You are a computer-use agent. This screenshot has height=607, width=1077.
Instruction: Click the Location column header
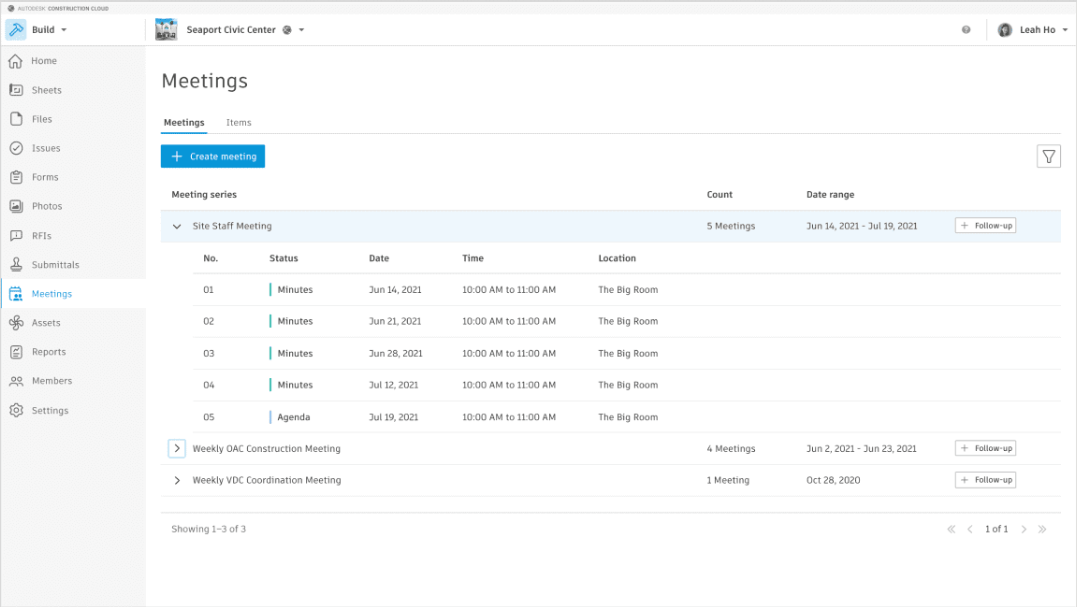click(x=617, y=258)
